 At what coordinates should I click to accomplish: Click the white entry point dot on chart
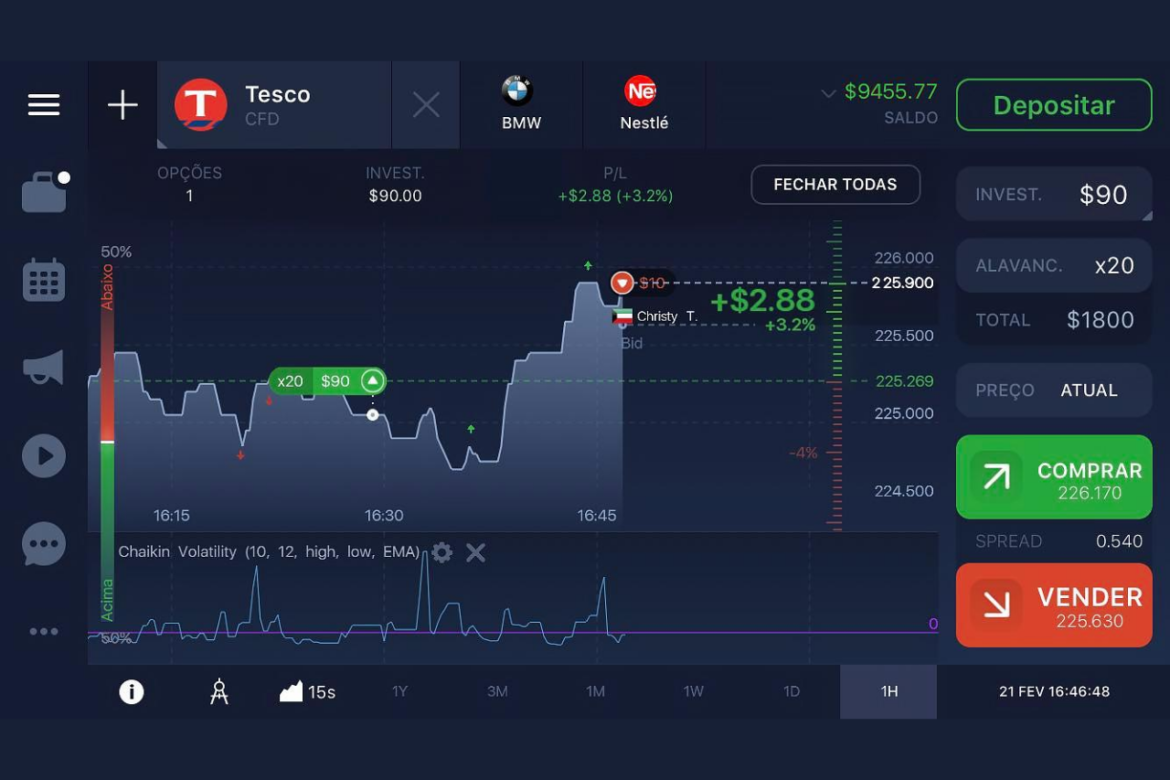[x=372, y=415]
